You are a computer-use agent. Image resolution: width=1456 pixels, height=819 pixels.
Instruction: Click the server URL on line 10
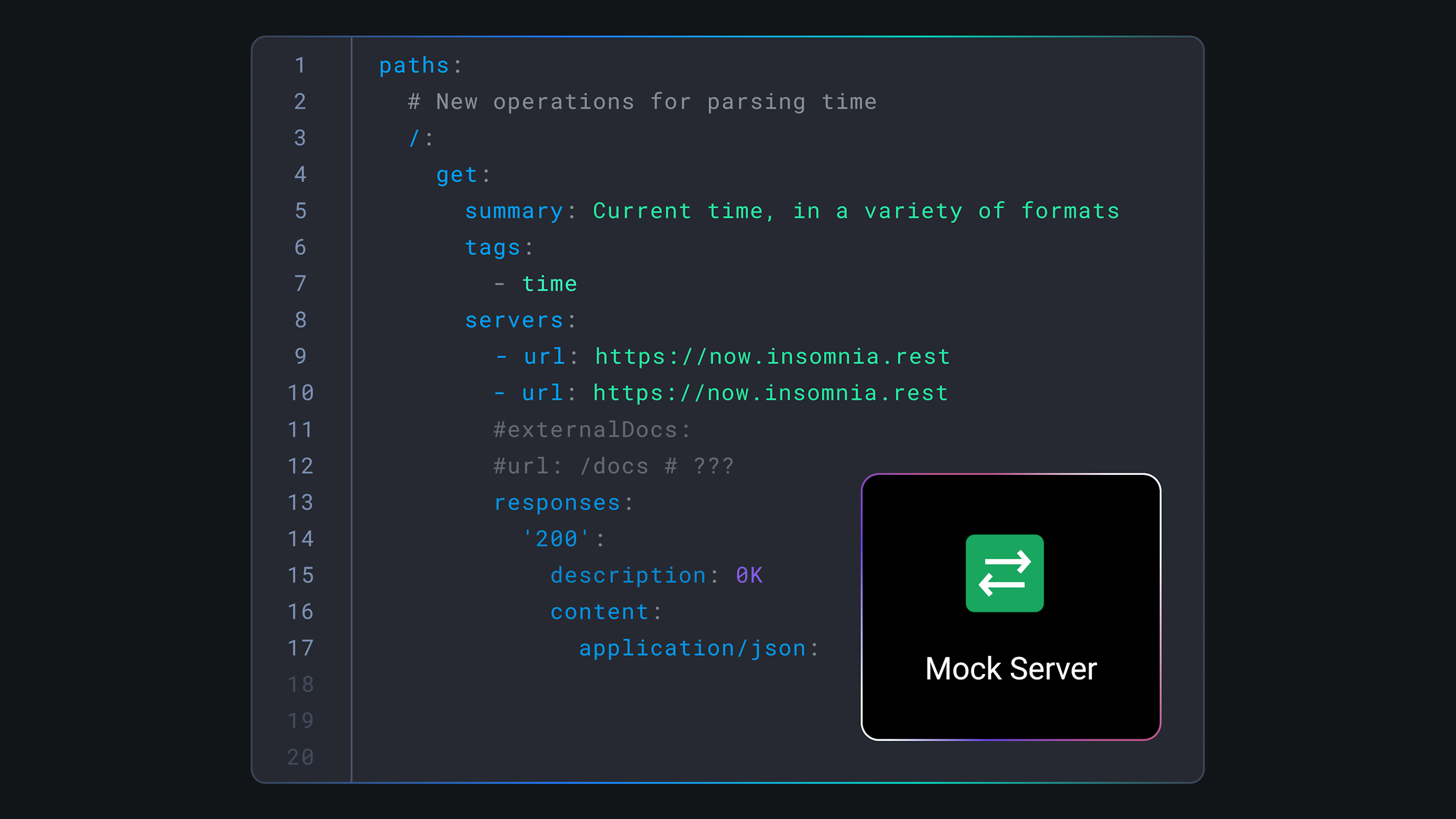pos(770,393)
